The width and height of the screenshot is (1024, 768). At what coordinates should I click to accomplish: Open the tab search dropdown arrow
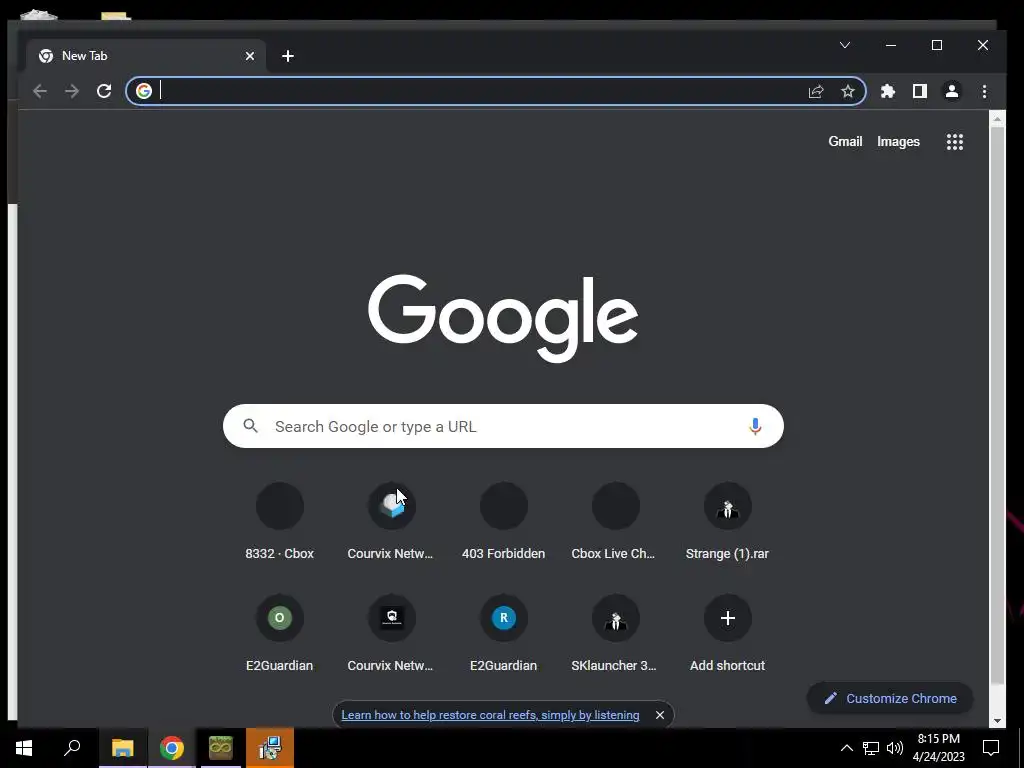click(844, 45)
